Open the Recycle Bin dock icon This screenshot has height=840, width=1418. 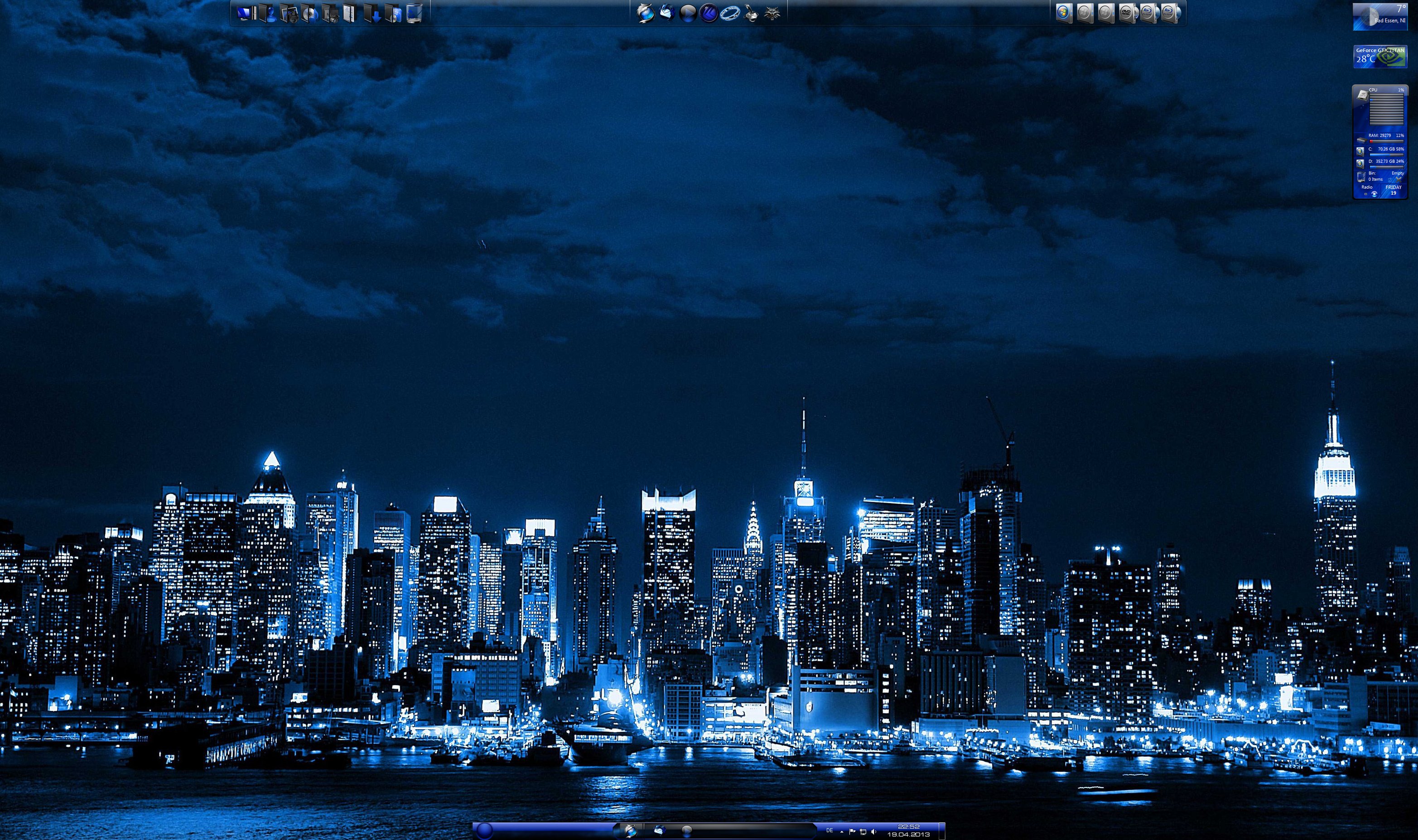(414, 13)
